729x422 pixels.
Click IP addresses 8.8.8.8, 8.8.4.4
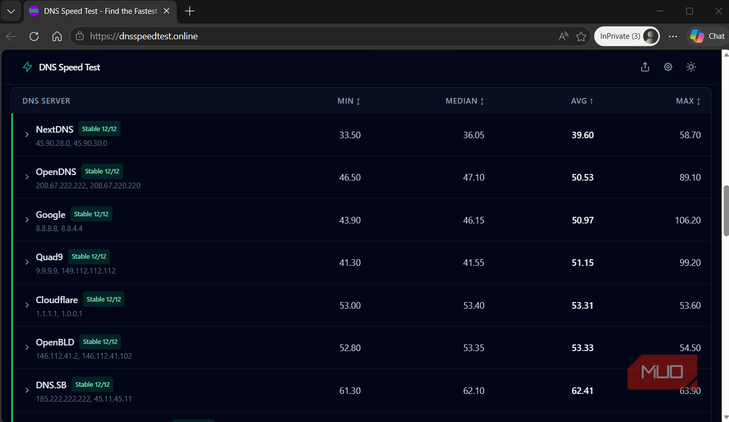tap(59, 228)
